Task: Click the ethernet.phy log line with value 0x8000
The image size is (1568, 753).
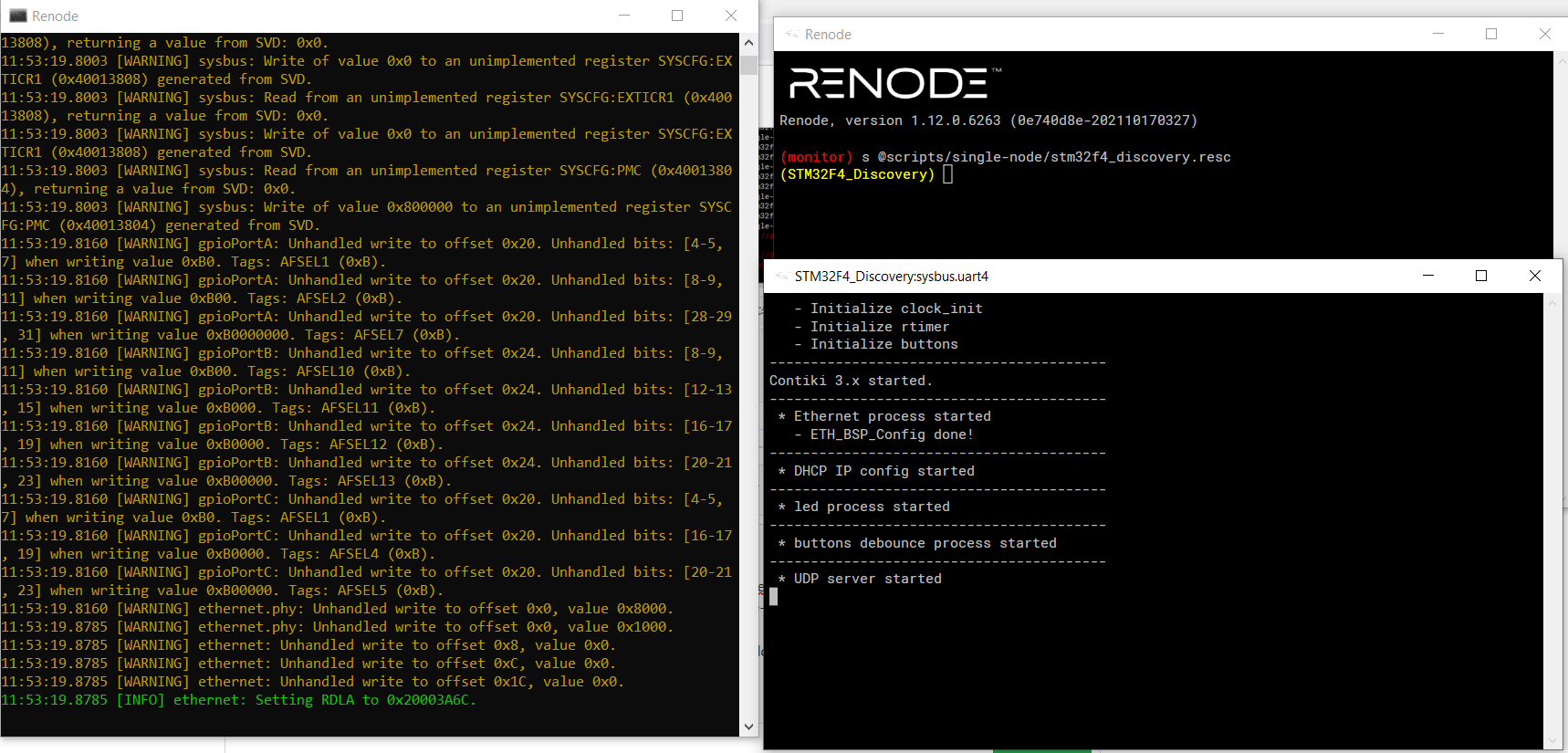Action: click(x=337, y=609)
